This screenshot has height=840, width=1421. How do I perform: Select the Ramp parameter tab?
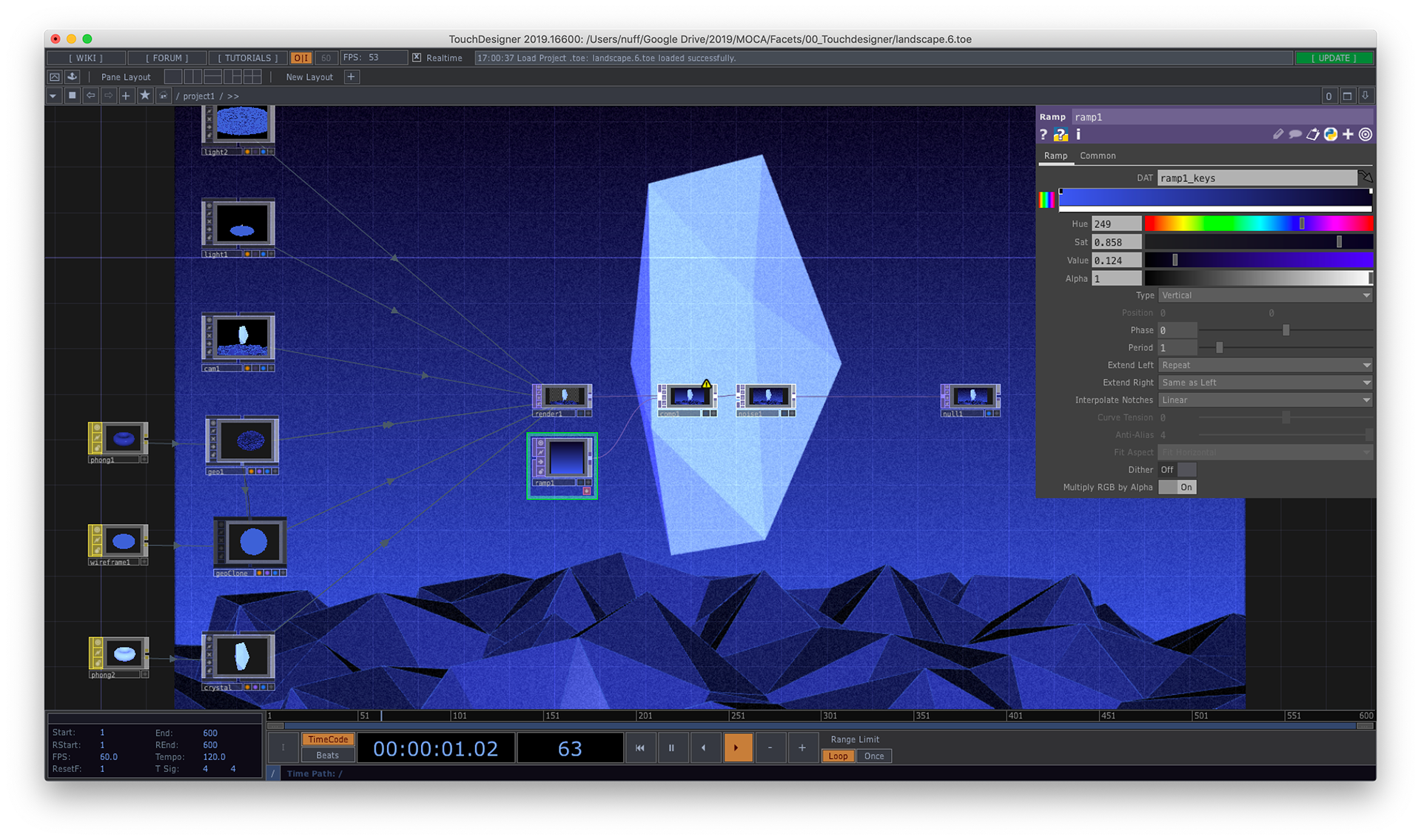click(x=1055, y=156)
